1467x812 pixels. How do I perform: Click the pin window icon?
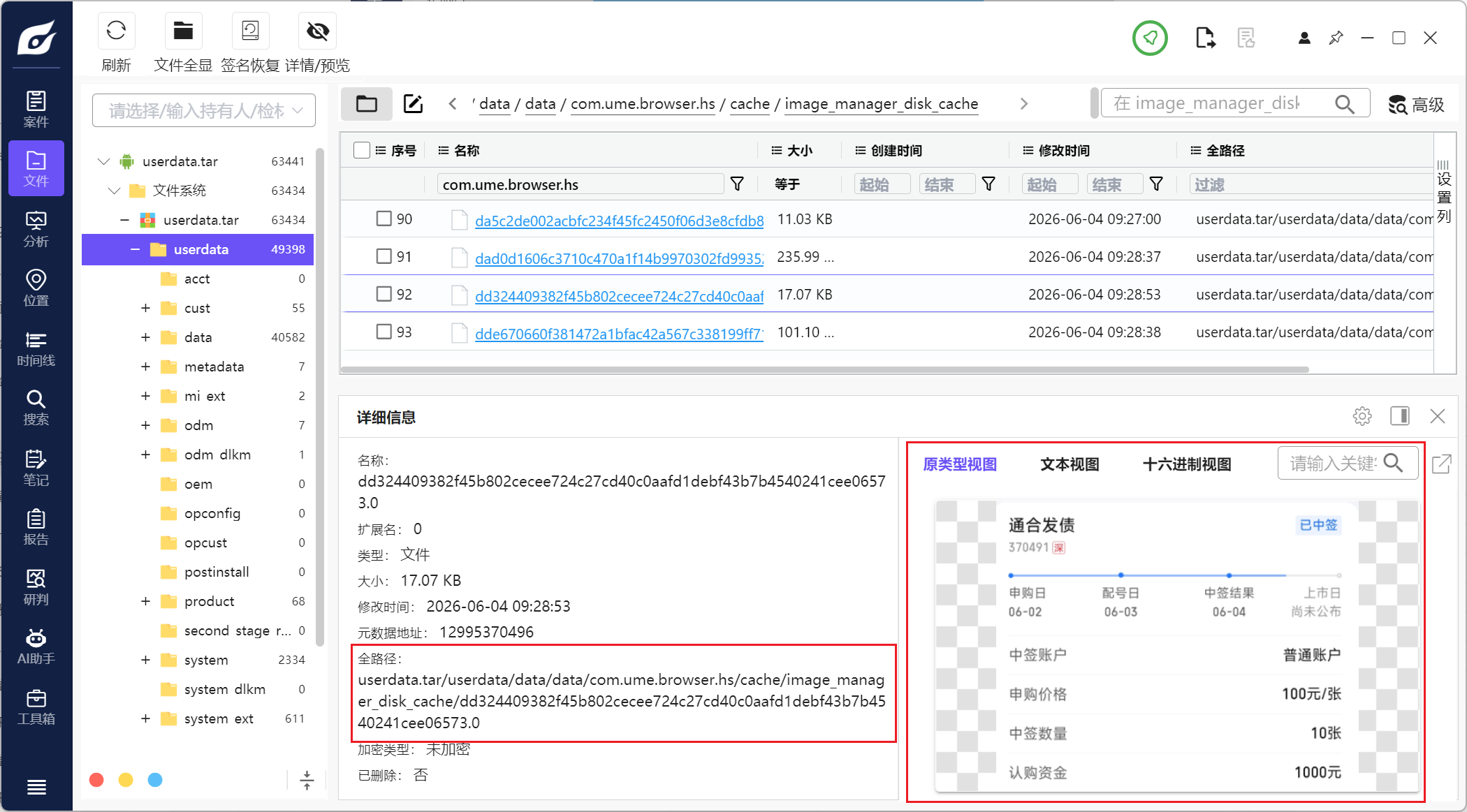(x=1336, y=38)
